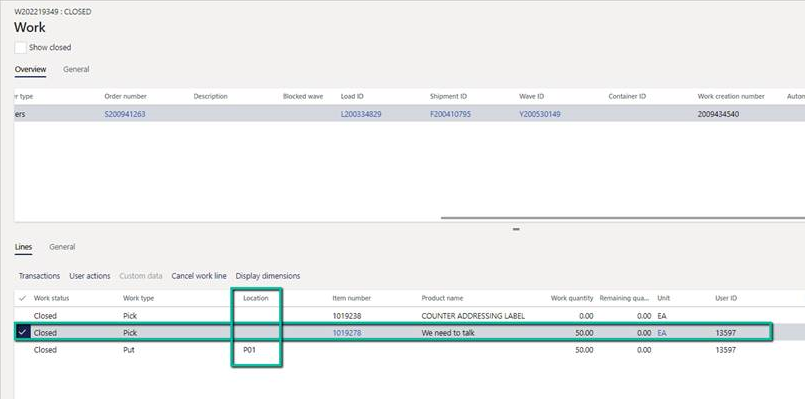Select the P01 location cell
This screenshot has width=805, height=399.
click(250, 350)
